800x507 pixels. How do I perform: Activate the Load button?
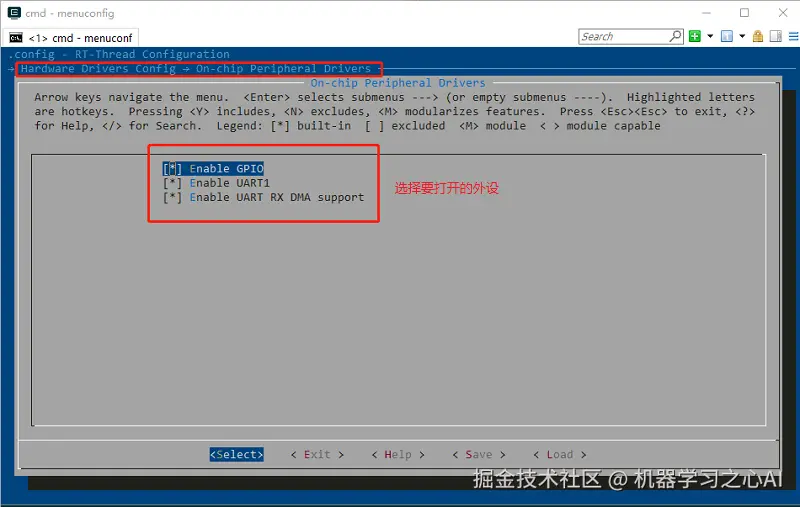click(560, 454)
